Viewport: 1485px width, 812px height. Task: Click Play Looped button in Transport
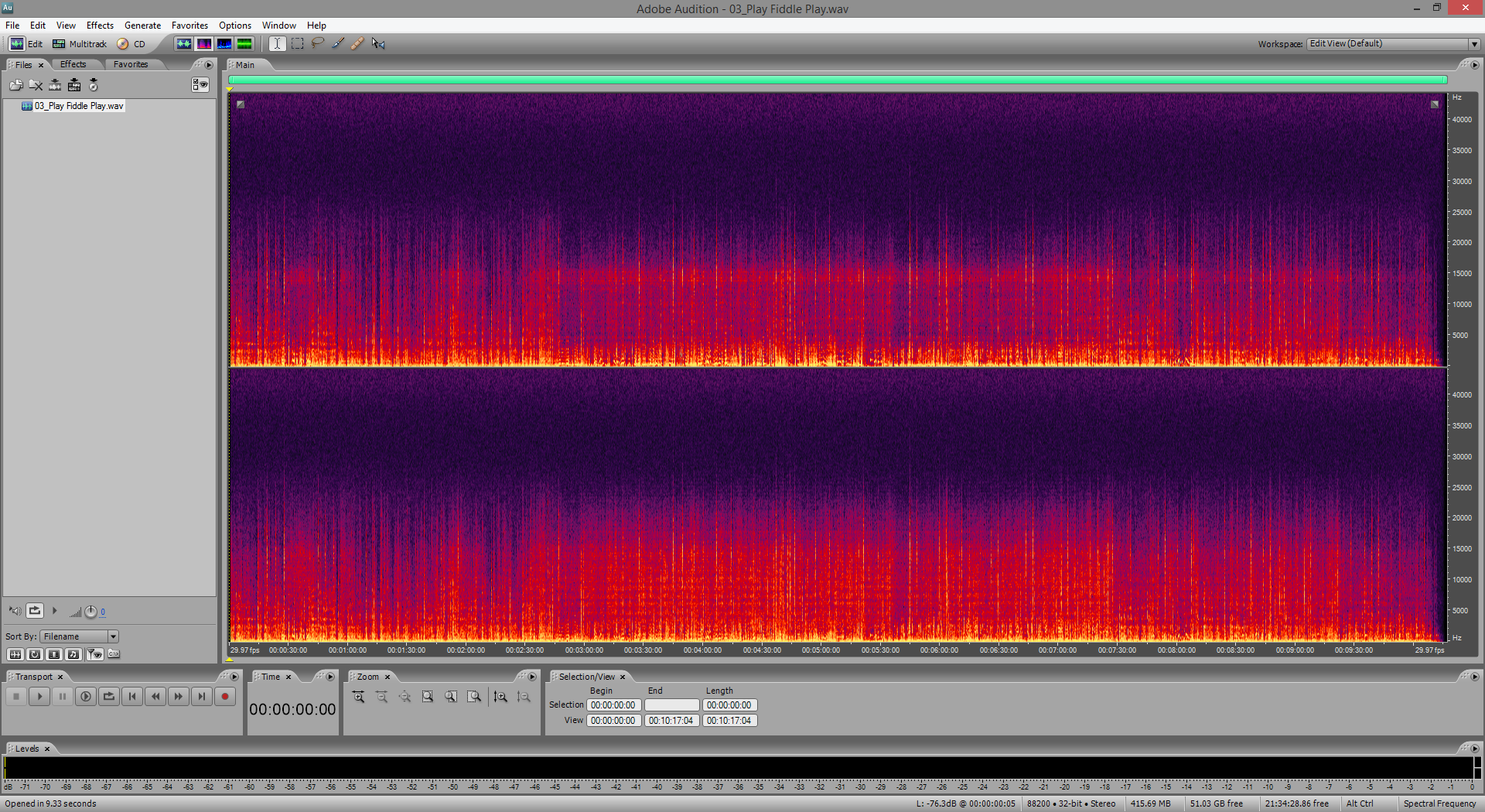tap(109, 697)
